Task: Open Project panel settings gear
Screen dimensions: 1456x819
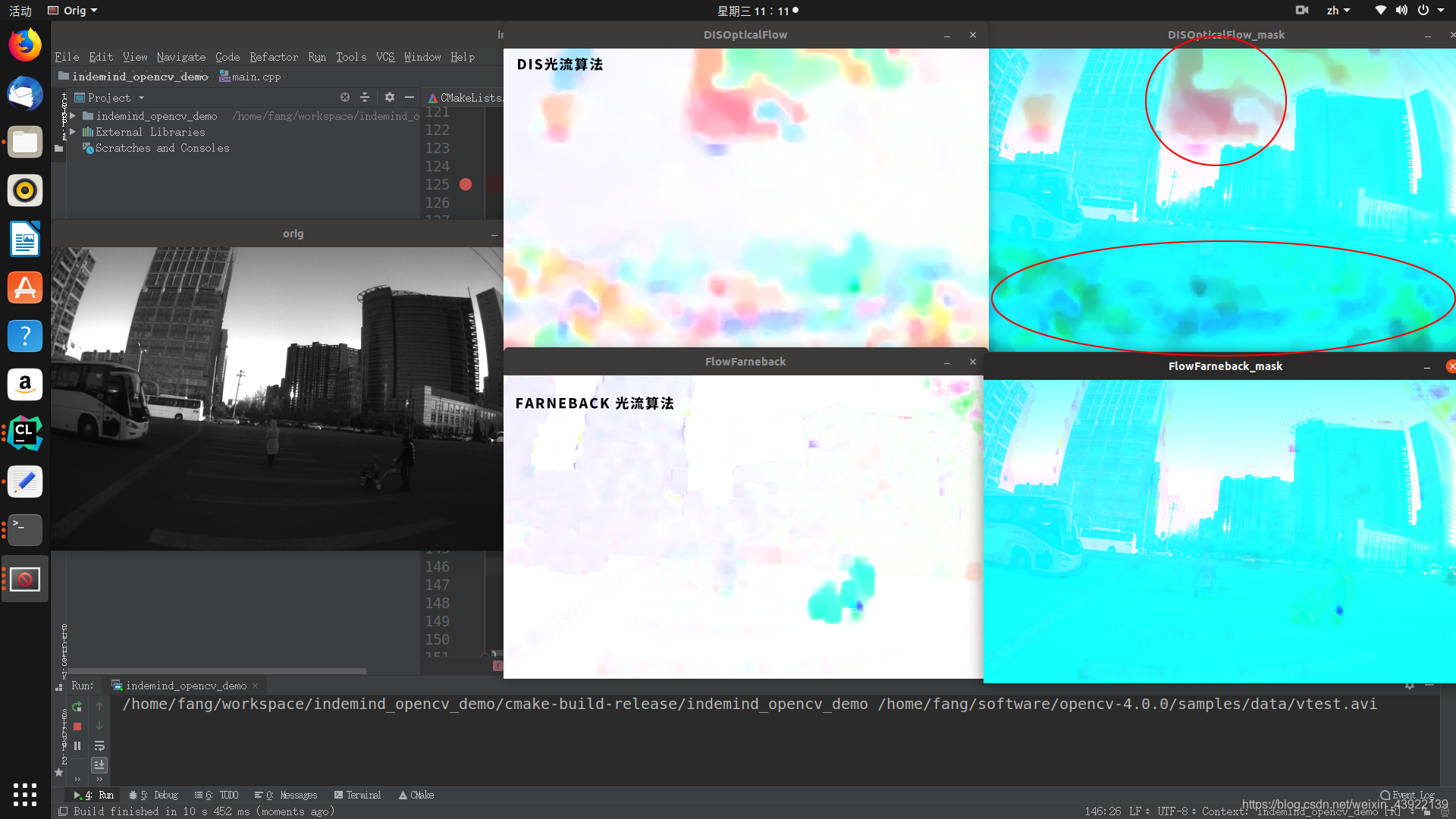Action: [390, 97]
